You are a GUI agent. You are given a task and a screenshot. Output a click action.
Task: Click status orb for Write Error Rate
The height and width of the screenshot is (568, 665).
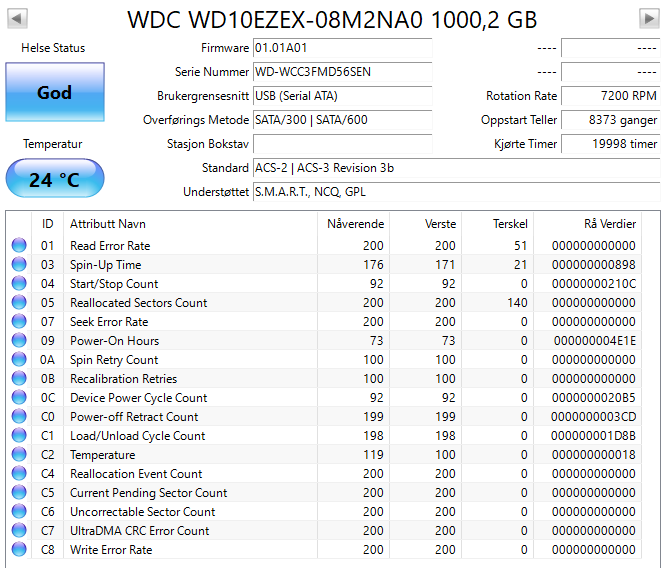coord(19,550)
